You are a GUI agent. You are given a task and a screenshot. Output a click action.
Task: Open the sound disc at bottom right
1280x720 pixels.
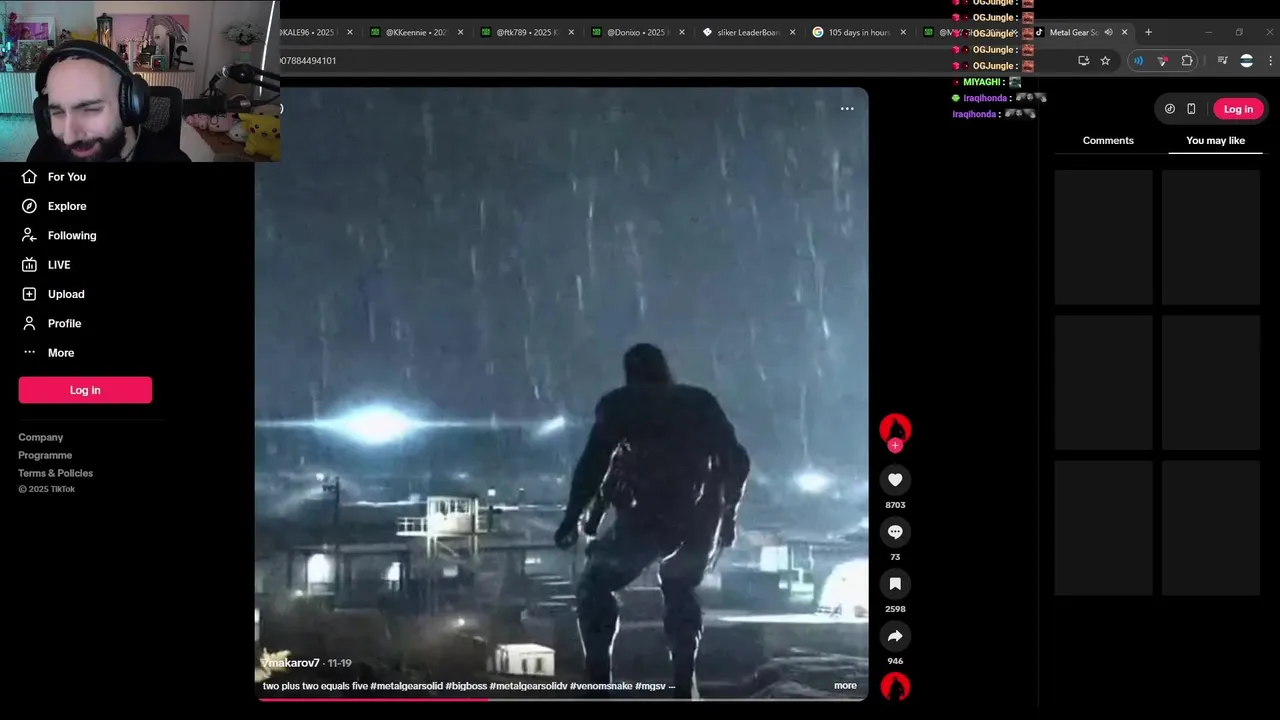(x=895, y=686)
